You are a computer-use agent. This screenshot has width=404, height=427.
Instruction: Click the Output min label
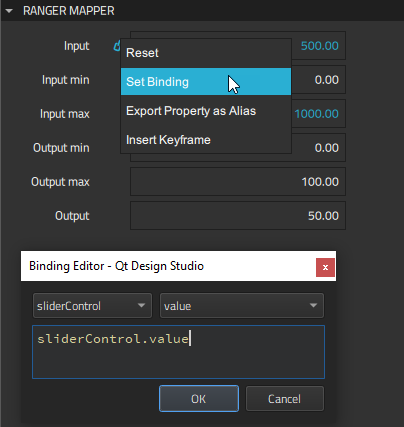click(61, 148)
